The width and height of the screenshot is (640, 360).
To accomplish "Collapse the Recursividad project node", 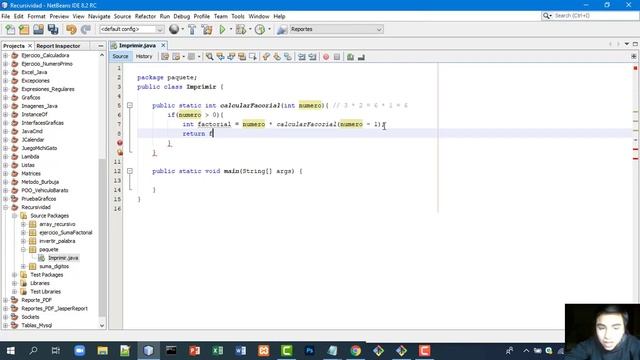I will point(6,207).
